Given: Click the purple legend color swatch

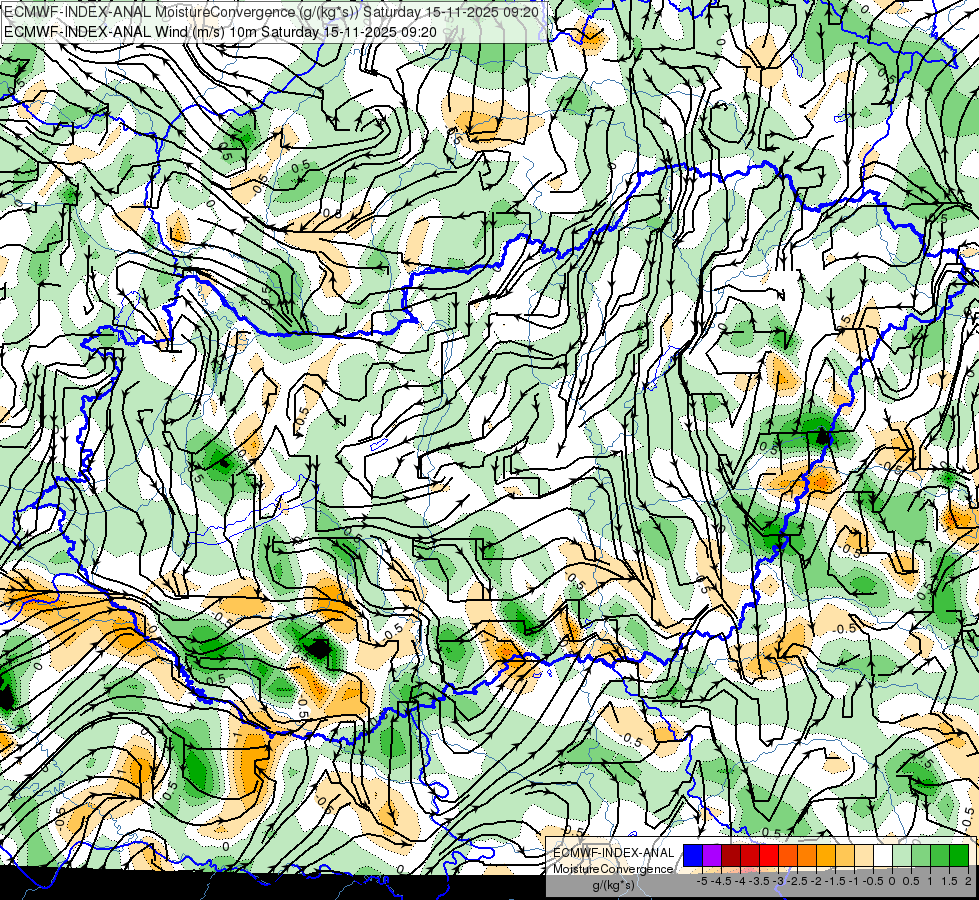Looking at the screenshot, I should (x=712, y=856).
